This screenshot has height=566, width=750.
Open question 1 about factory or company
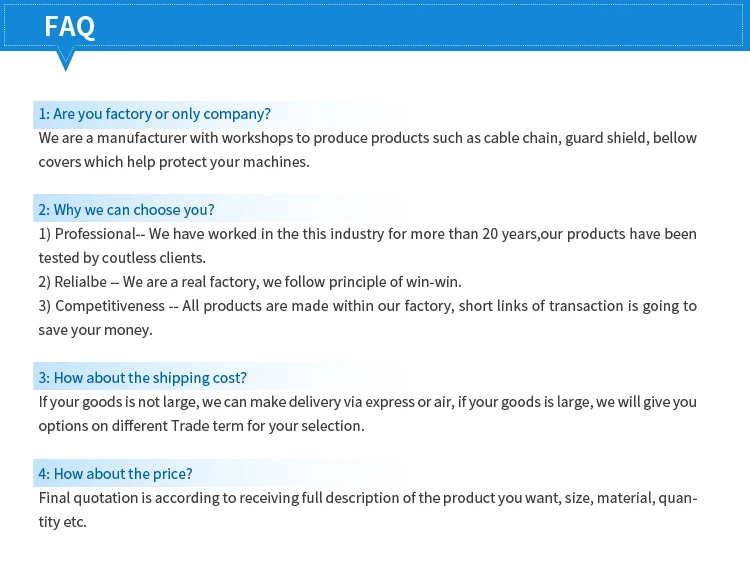154,114
